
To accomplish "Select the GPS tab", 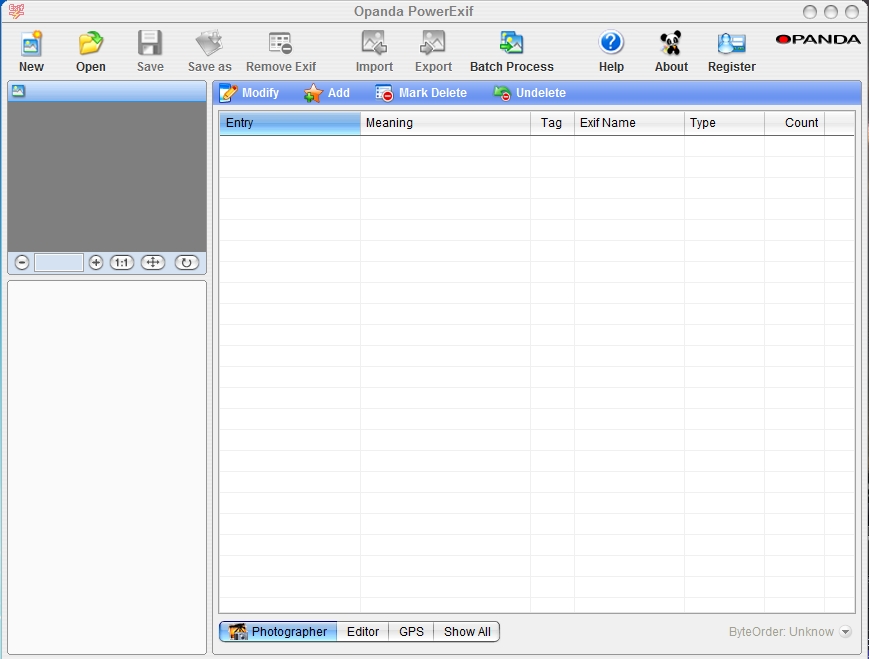I will [x=411, y=632].
